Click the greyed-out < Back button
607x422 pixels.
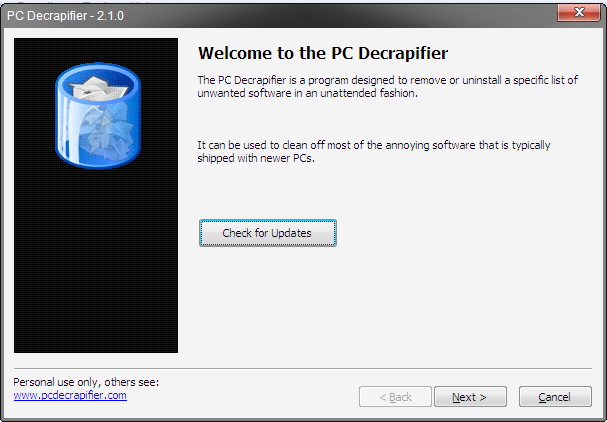coord(395,397)
